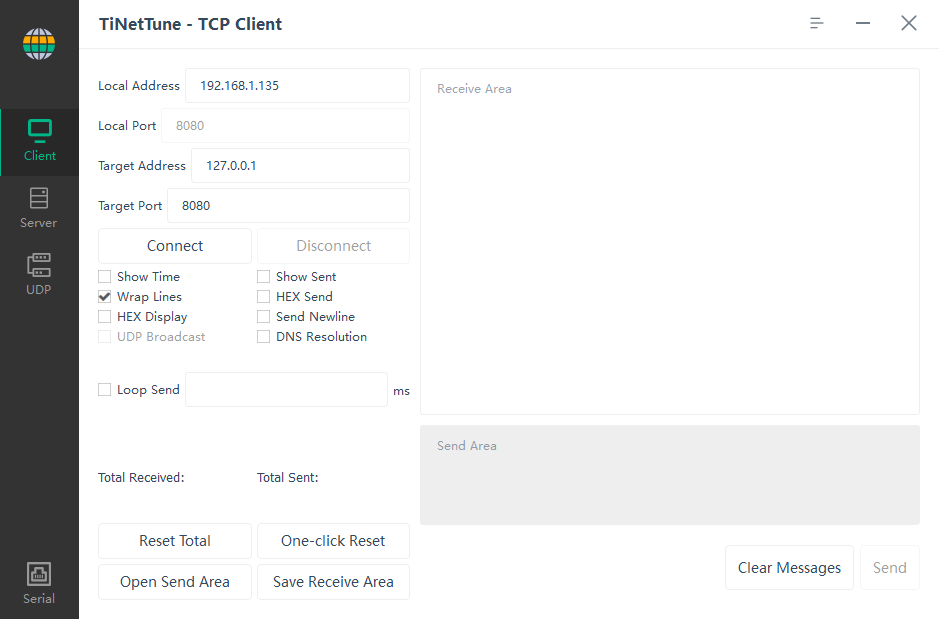The image size is (939, 619).
Task: Enable the Show Sent option
Action: point(264,276)
